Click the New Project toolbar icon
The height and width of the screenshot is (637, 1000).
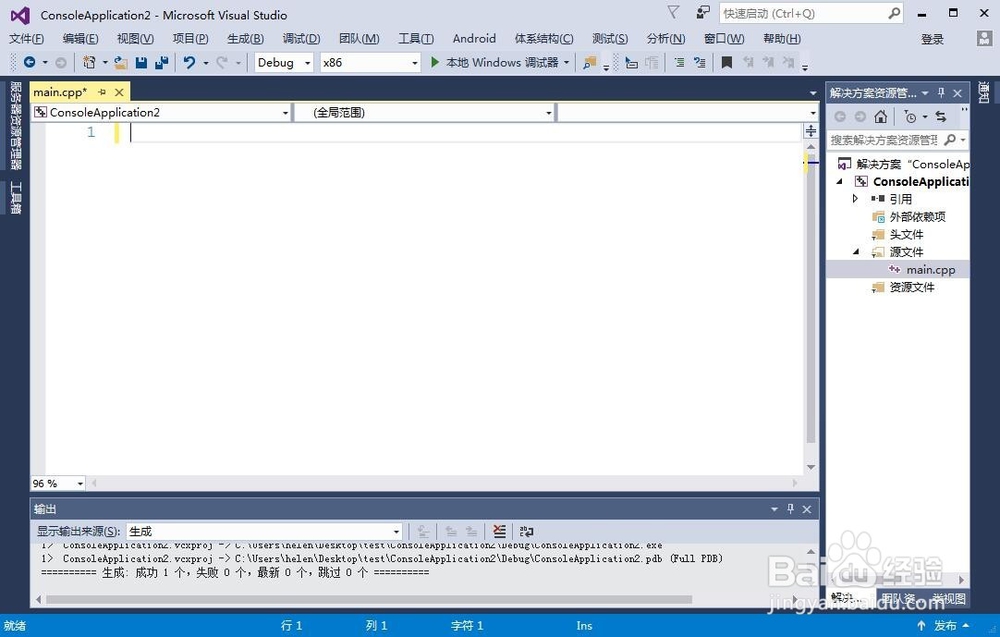coord(89,62)
